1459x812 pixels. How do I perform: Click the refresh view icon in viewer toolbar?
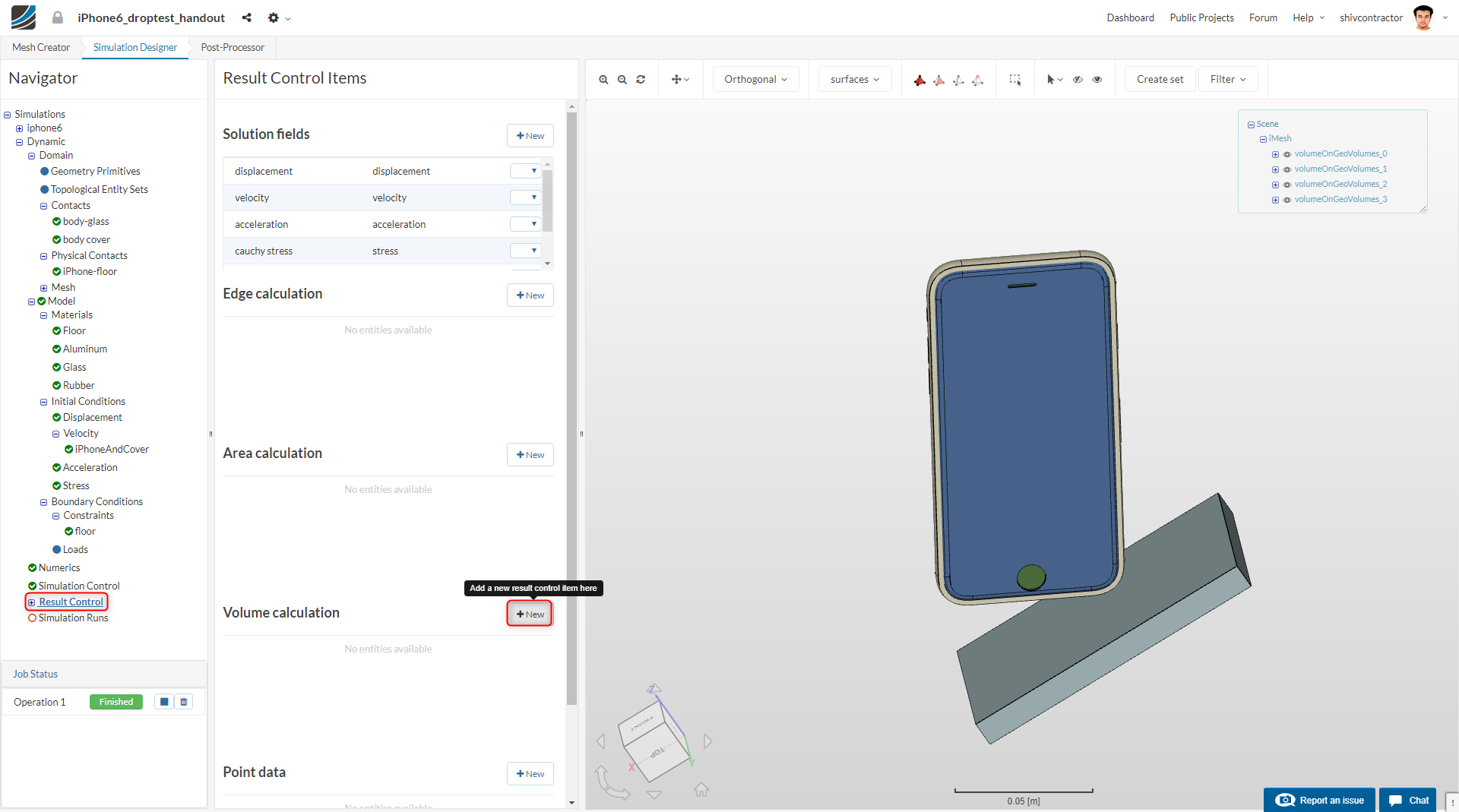[641, 80]
